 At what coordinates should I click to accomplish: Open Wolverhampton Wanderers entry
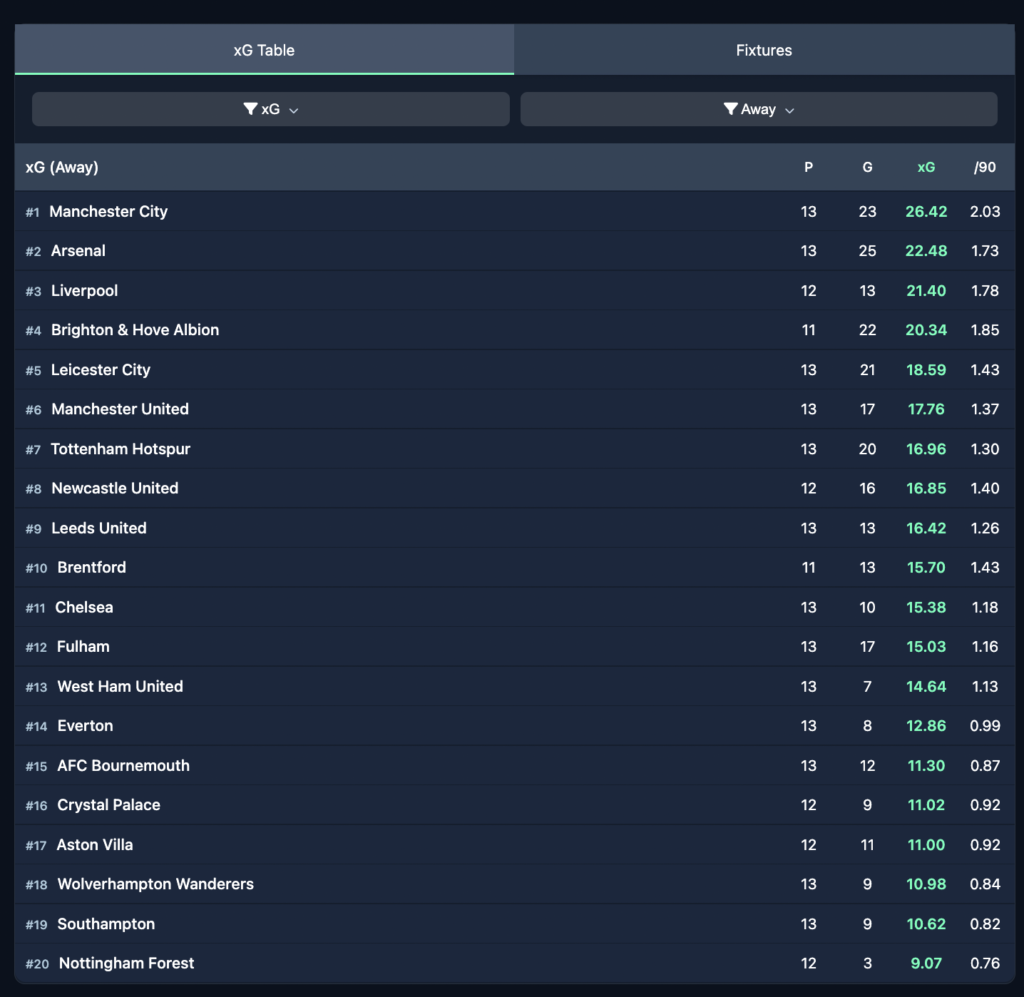click(x=155, y=884)
